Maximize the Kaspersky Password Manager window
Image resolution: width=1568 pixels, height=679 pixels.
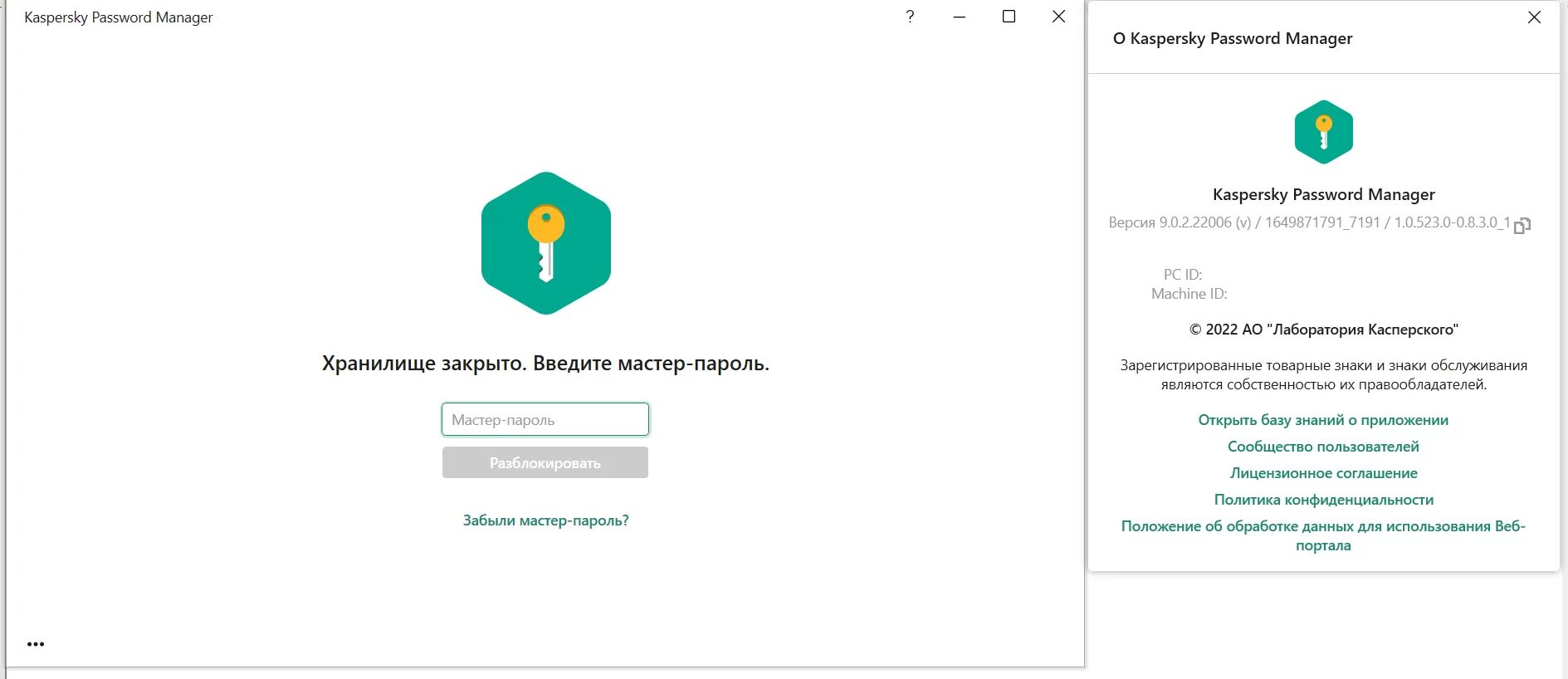tap(1009, 17)
